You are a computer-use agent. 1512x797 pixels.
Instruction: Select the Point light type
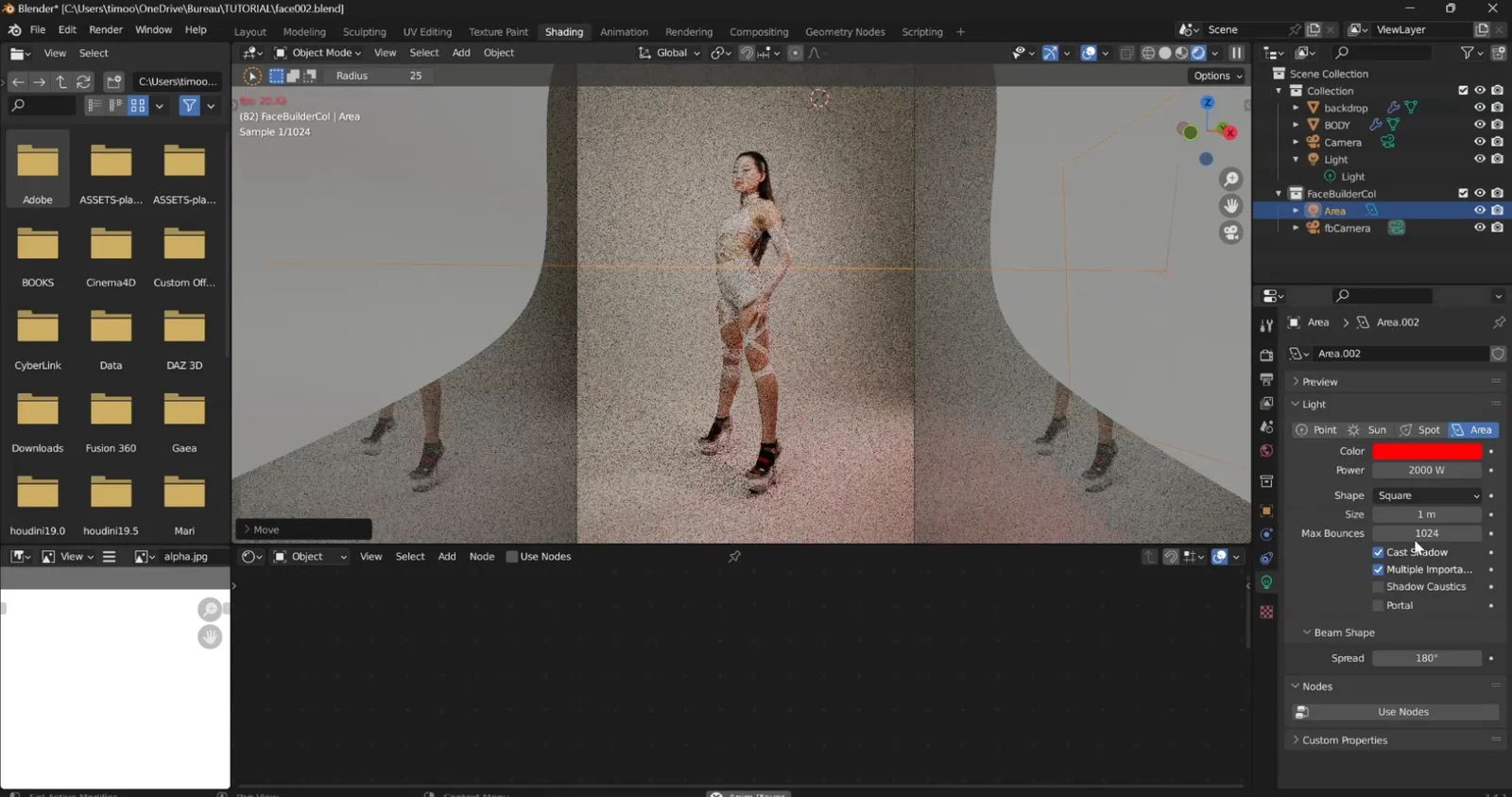[1315, 430]
